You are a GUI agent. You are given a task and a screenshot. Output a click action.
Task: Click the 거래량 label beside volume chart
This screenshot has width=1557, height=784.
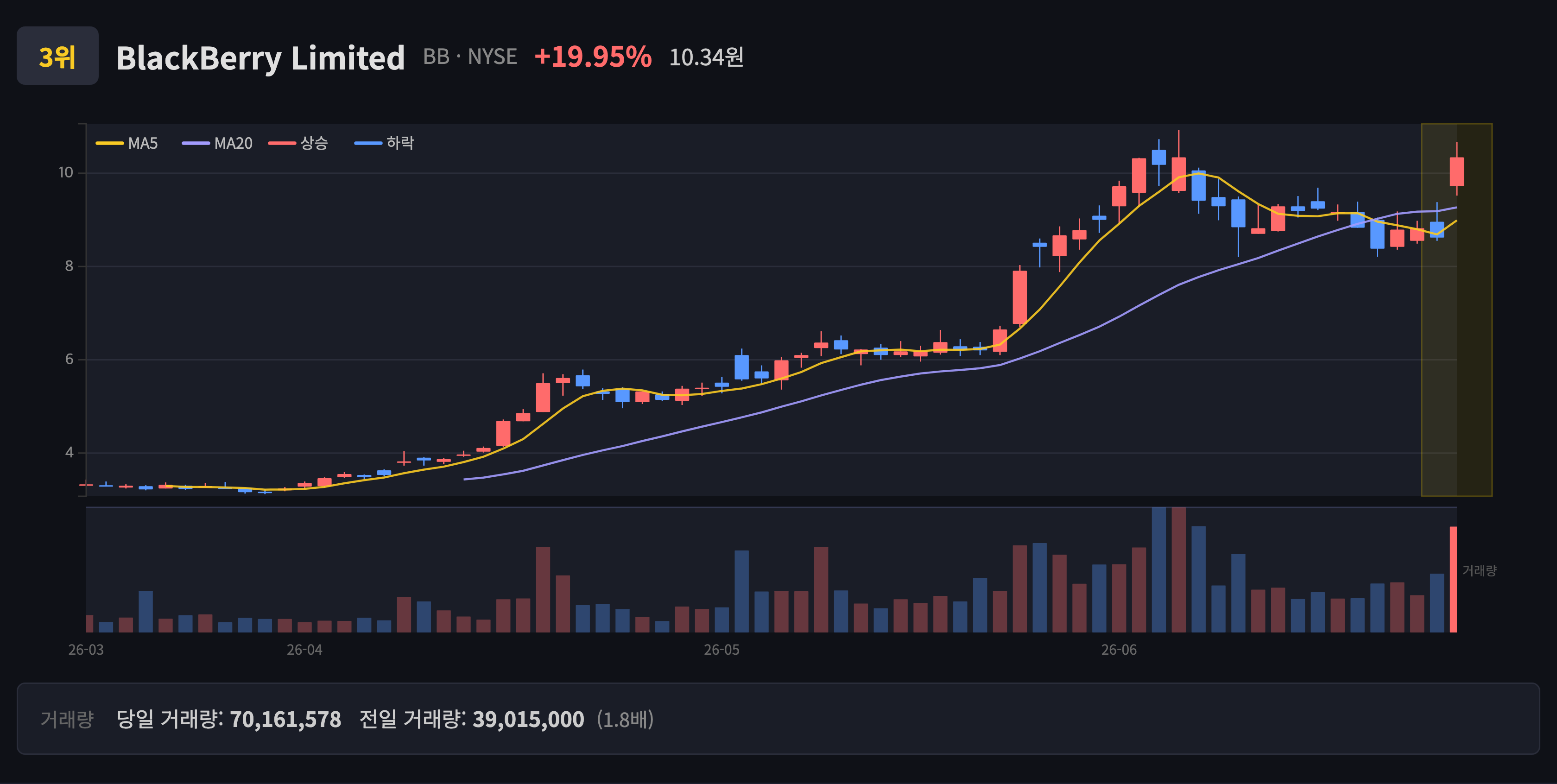point(1479,570)
